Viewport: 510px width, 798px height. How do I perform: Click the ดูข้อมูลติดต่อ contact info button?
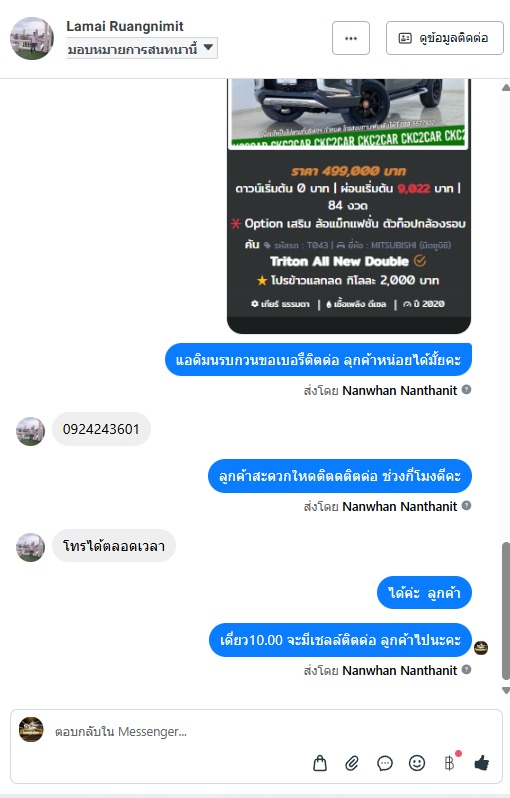click(x=444, y=38)
